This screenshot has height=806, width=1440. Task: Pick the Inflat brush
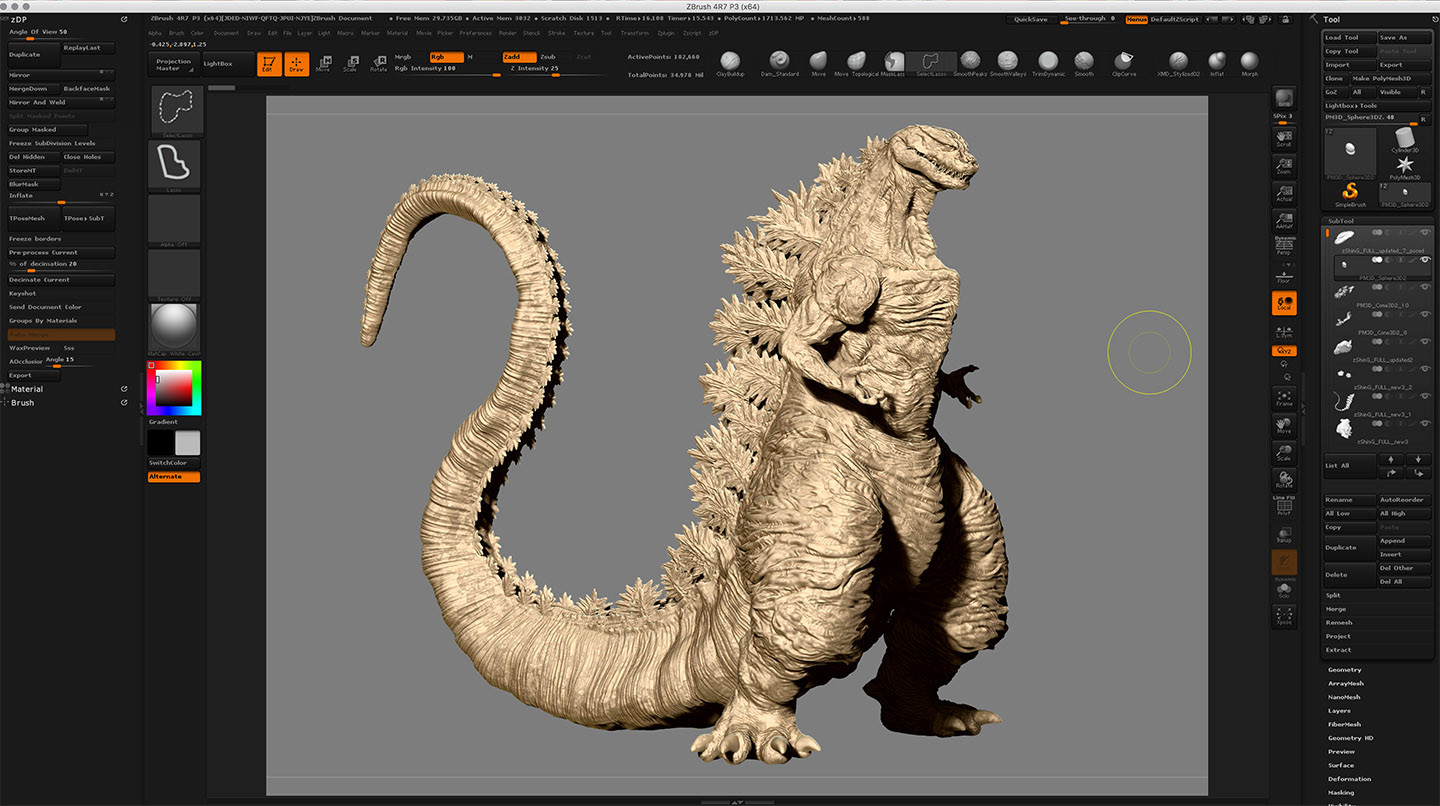pyautogui.click(x=1217, y=63)
